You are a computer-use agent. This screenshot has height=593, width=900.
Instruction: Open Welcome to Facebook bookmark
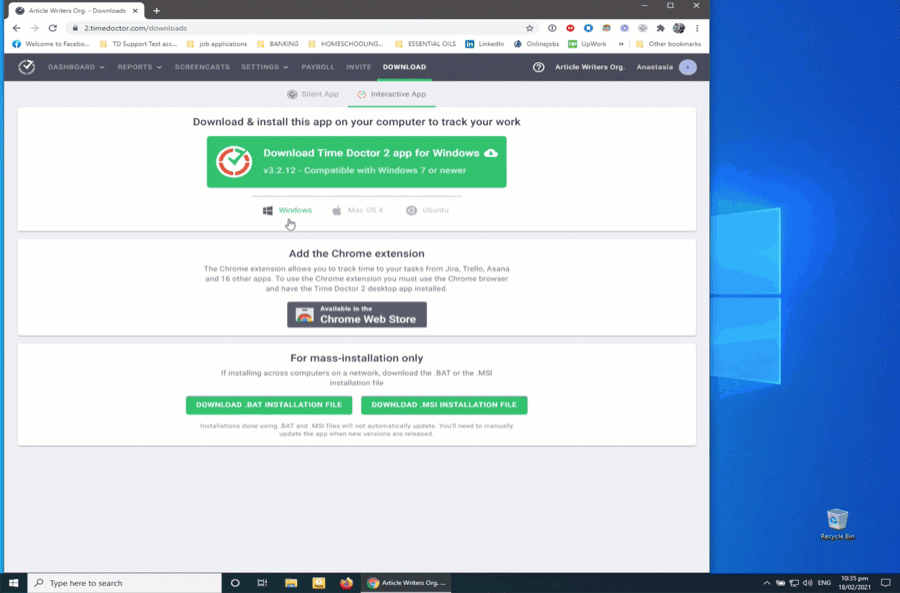tap(51, 44)
